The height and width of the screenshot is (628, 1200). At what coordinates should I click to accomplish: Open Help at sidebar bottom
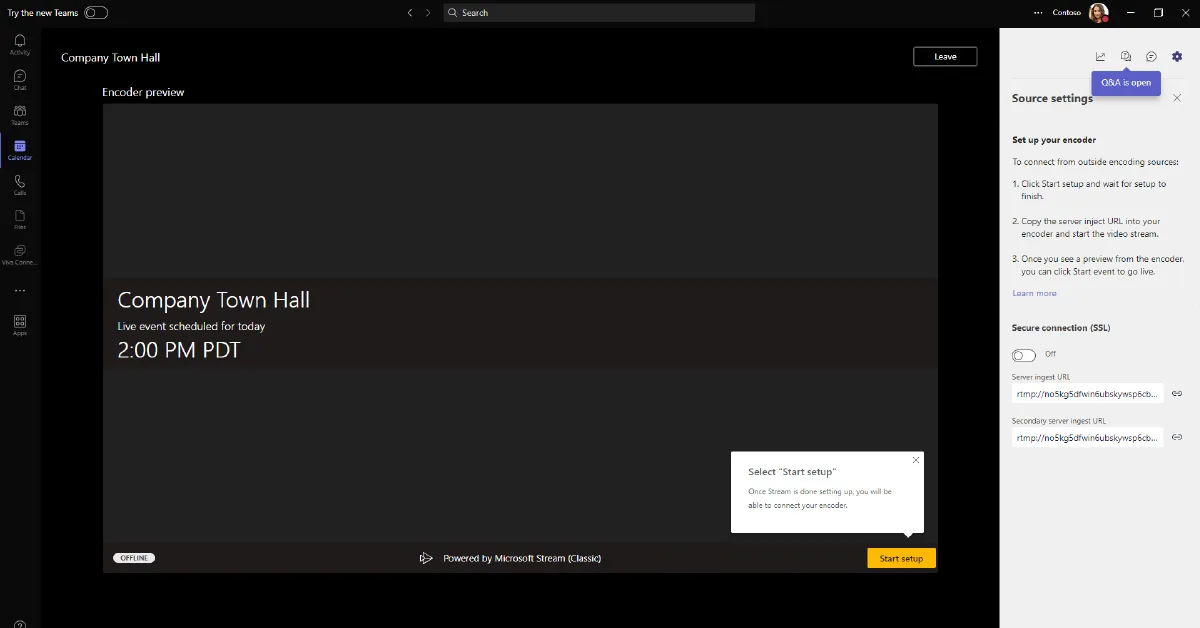(x=20, y=624)
